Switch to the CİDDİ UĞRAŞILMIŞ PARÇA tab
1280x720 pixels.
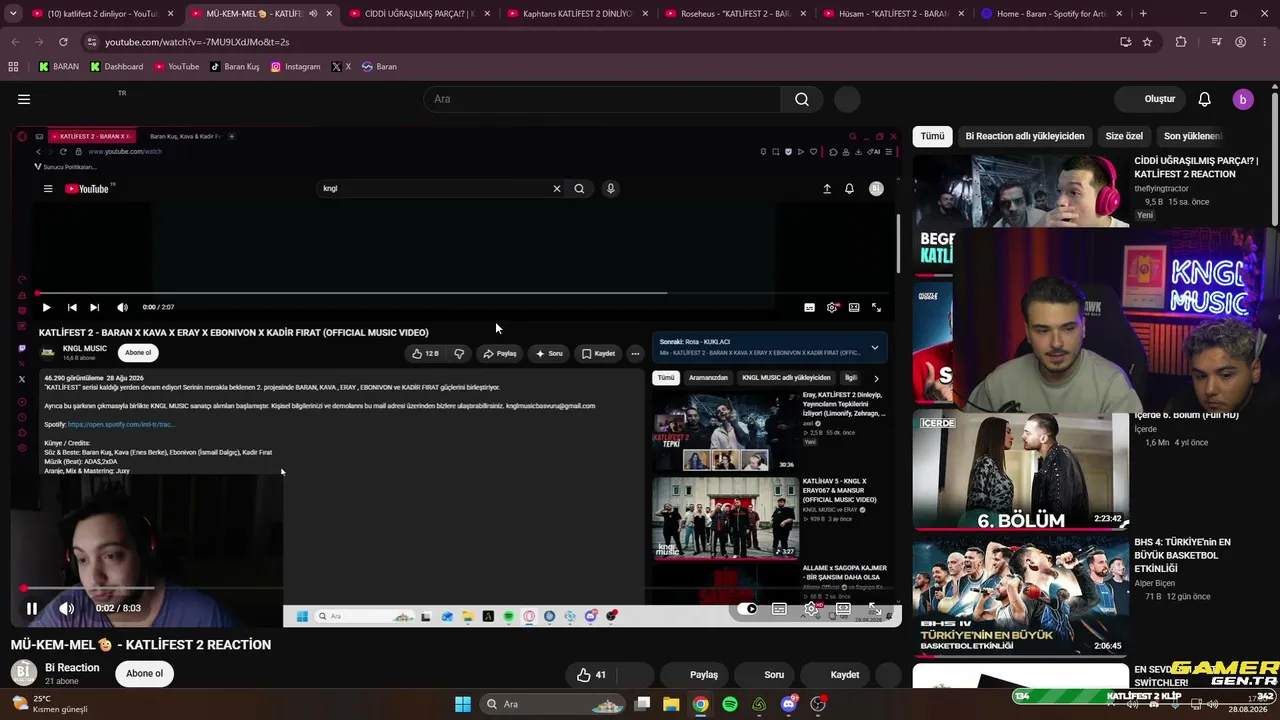419,14
